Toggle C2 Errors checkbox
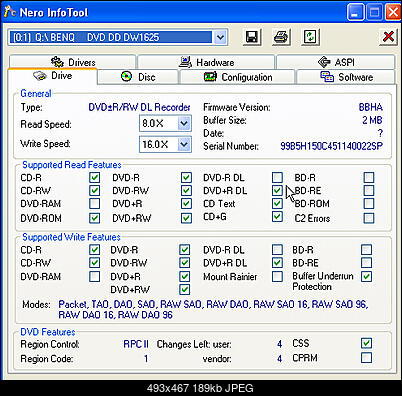This screenshot has height=396, width=402. click(369, 218)
